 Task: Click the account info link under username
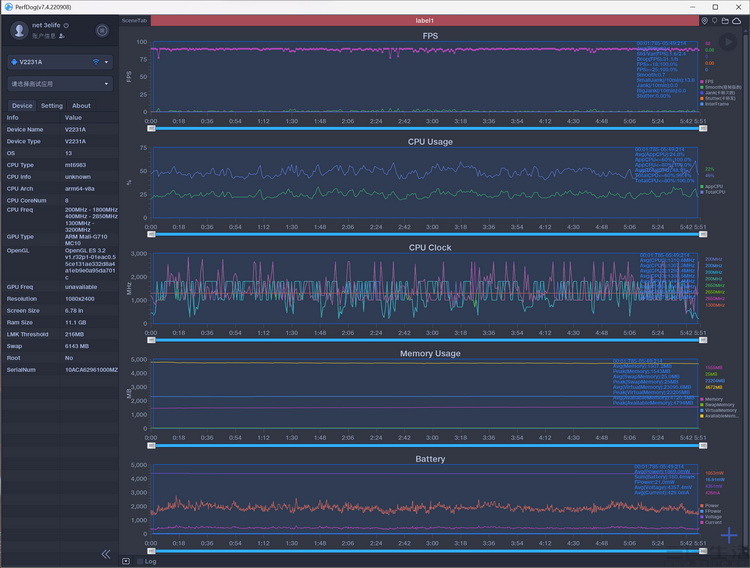(x=44, y=36)
